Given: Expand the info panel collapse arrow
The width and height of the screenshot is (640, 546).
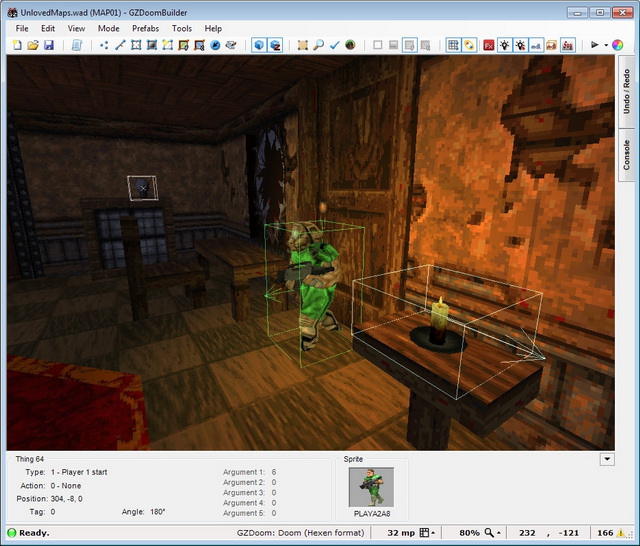Looking at the screenshot, I should tap(607, 459).
